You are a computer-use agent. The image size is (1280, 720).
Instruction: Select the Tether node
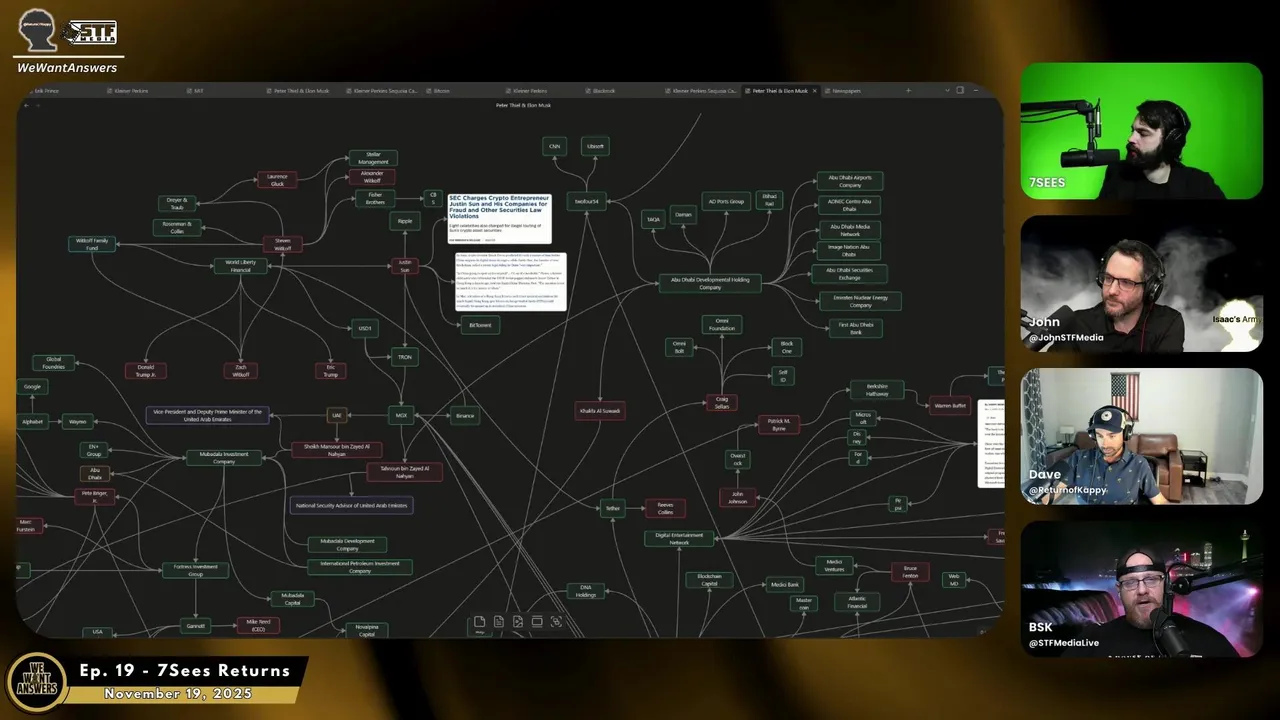[613, 509]
